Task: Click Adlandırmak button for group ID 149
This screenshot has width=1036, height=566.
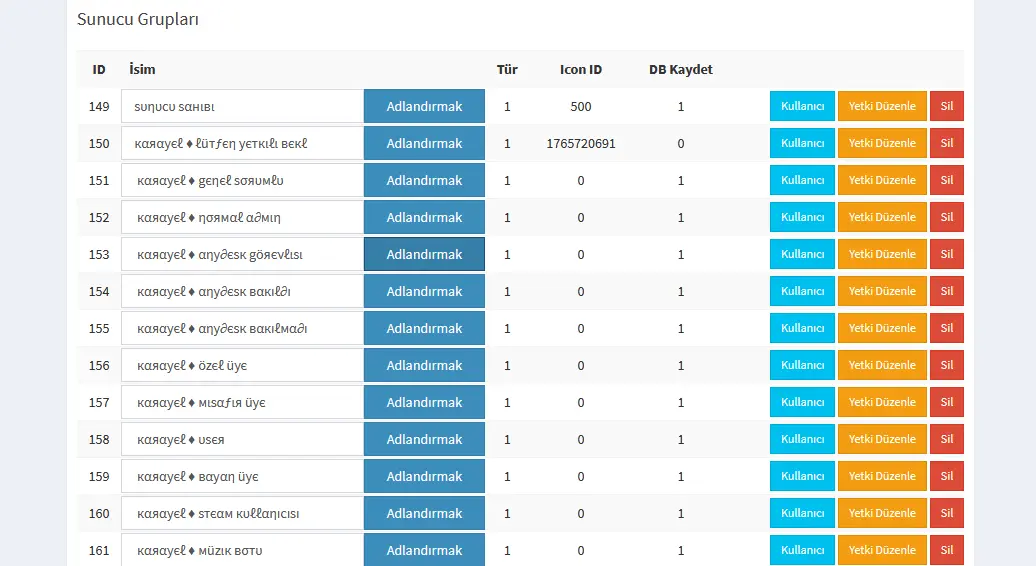Action: point(424,107)
